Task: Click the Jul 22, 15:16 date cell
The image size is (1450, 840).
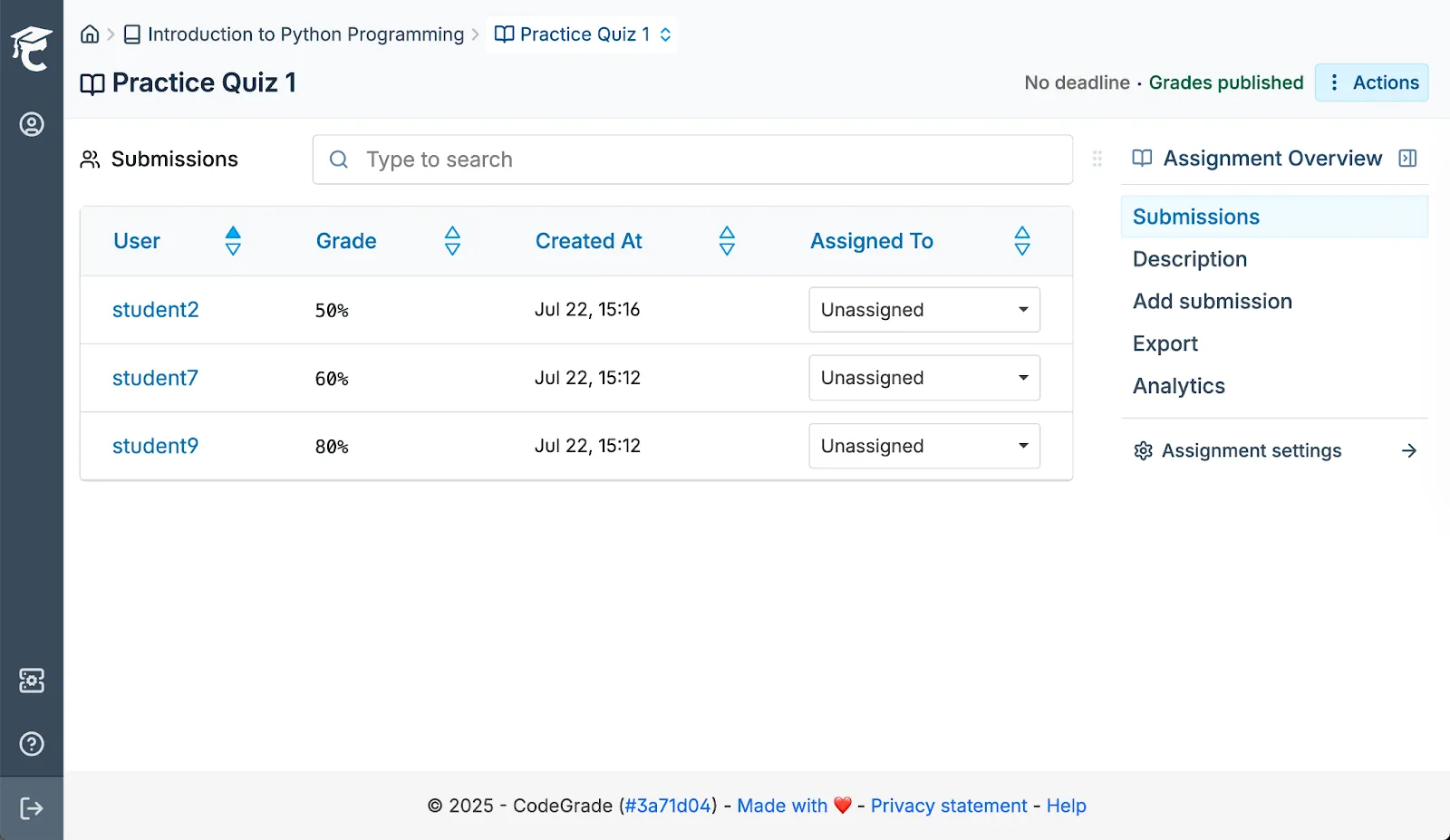Action: (x=587, y=310)
